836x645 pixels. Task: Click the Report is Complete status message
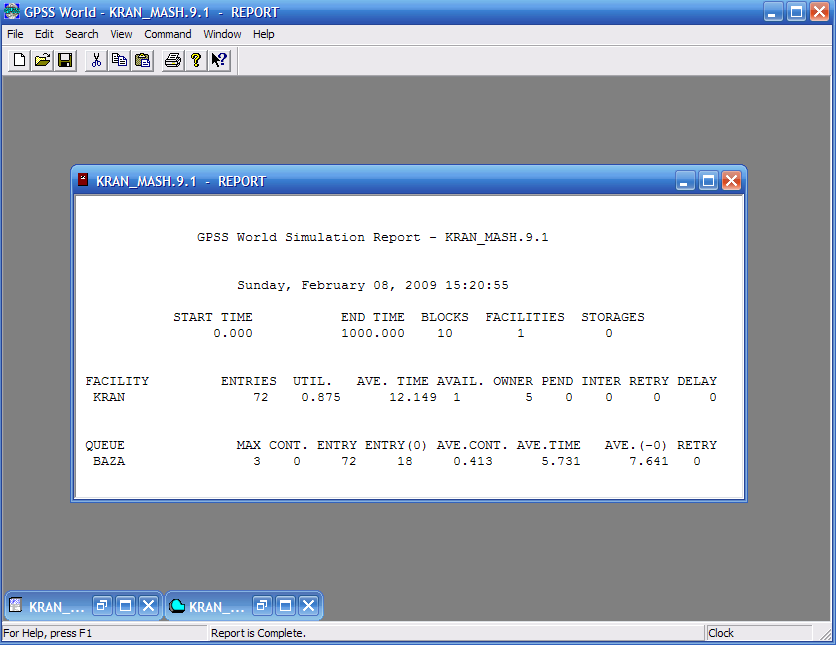[x=258, y=633]
